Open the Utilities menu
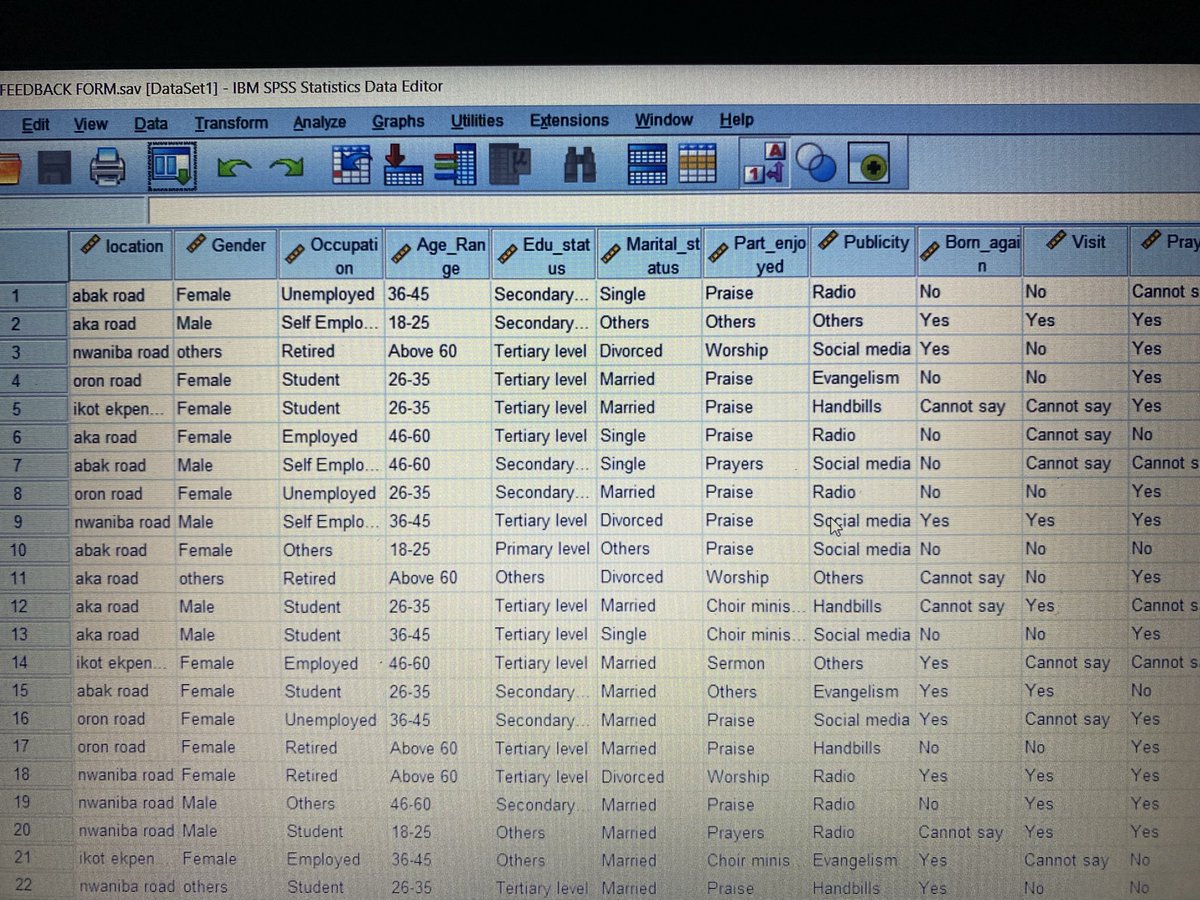1200x900 pixels. [477, 121]
